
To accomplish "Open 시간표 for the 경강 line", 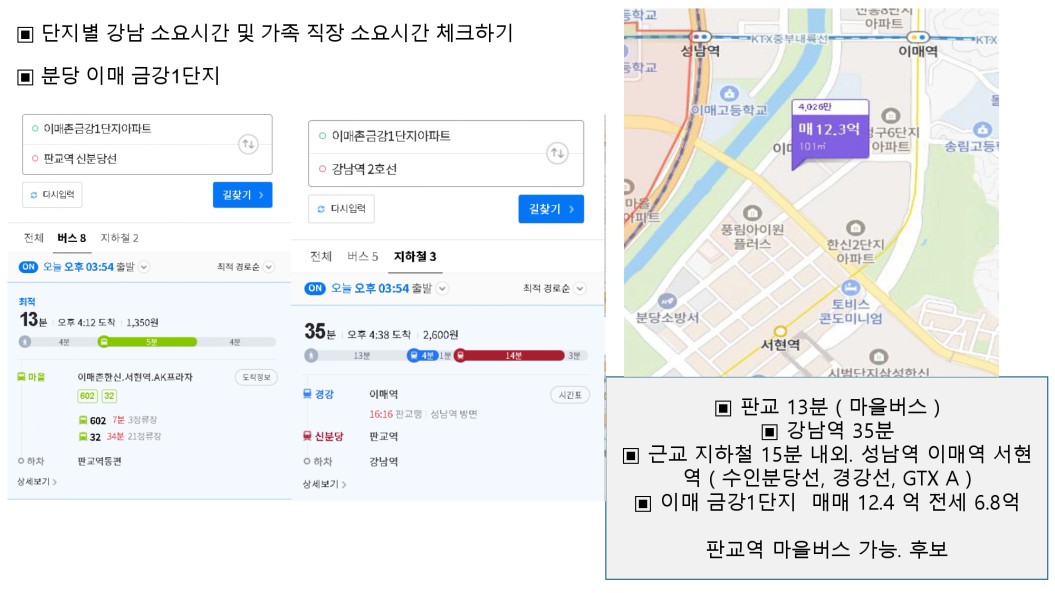I will [570, 395].
